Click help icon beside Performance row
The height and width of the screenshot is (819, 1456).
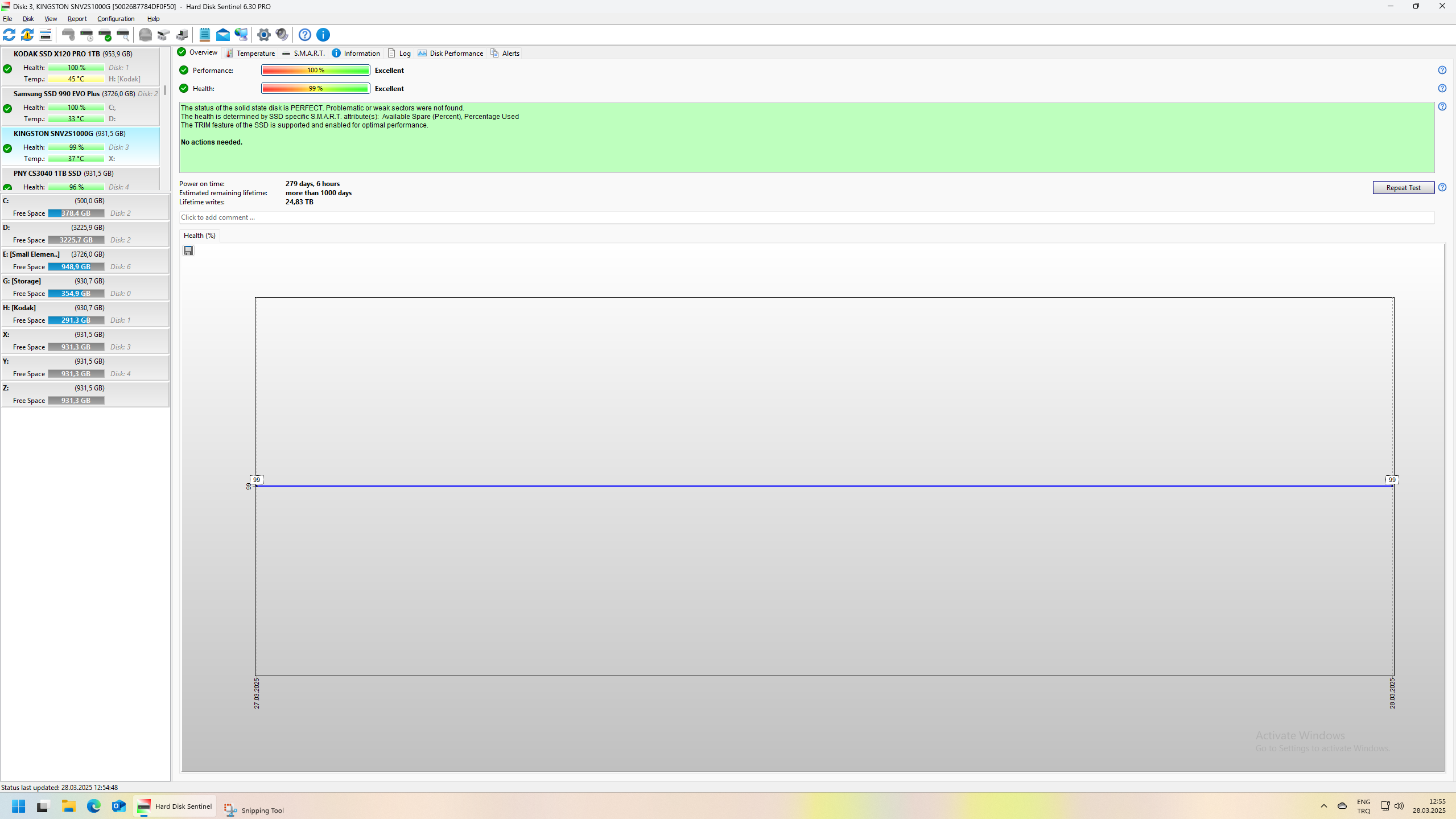point(1442,70)
